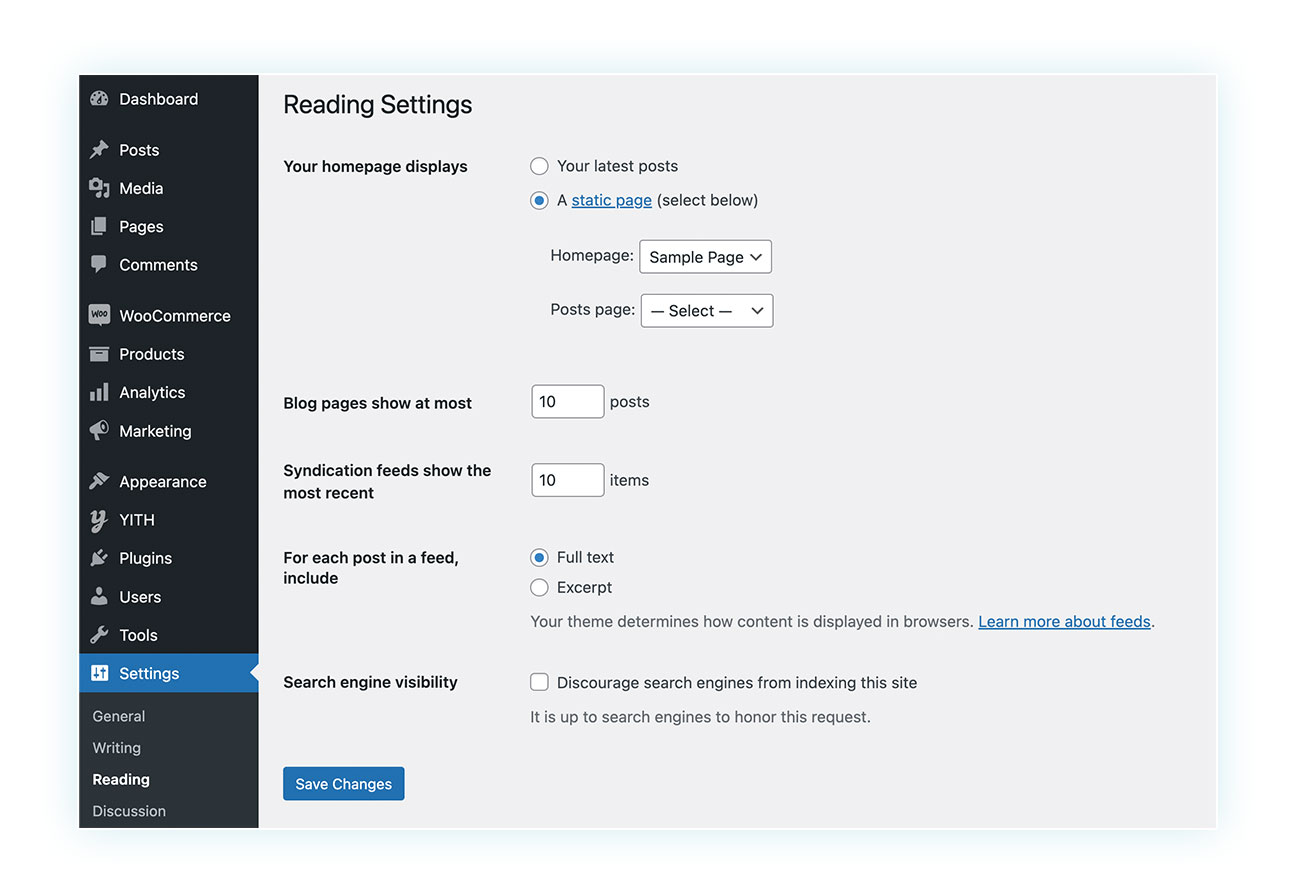This screenshot has width=1300, height=891.
Task: Open Products menu item
Action: [169, 354]
